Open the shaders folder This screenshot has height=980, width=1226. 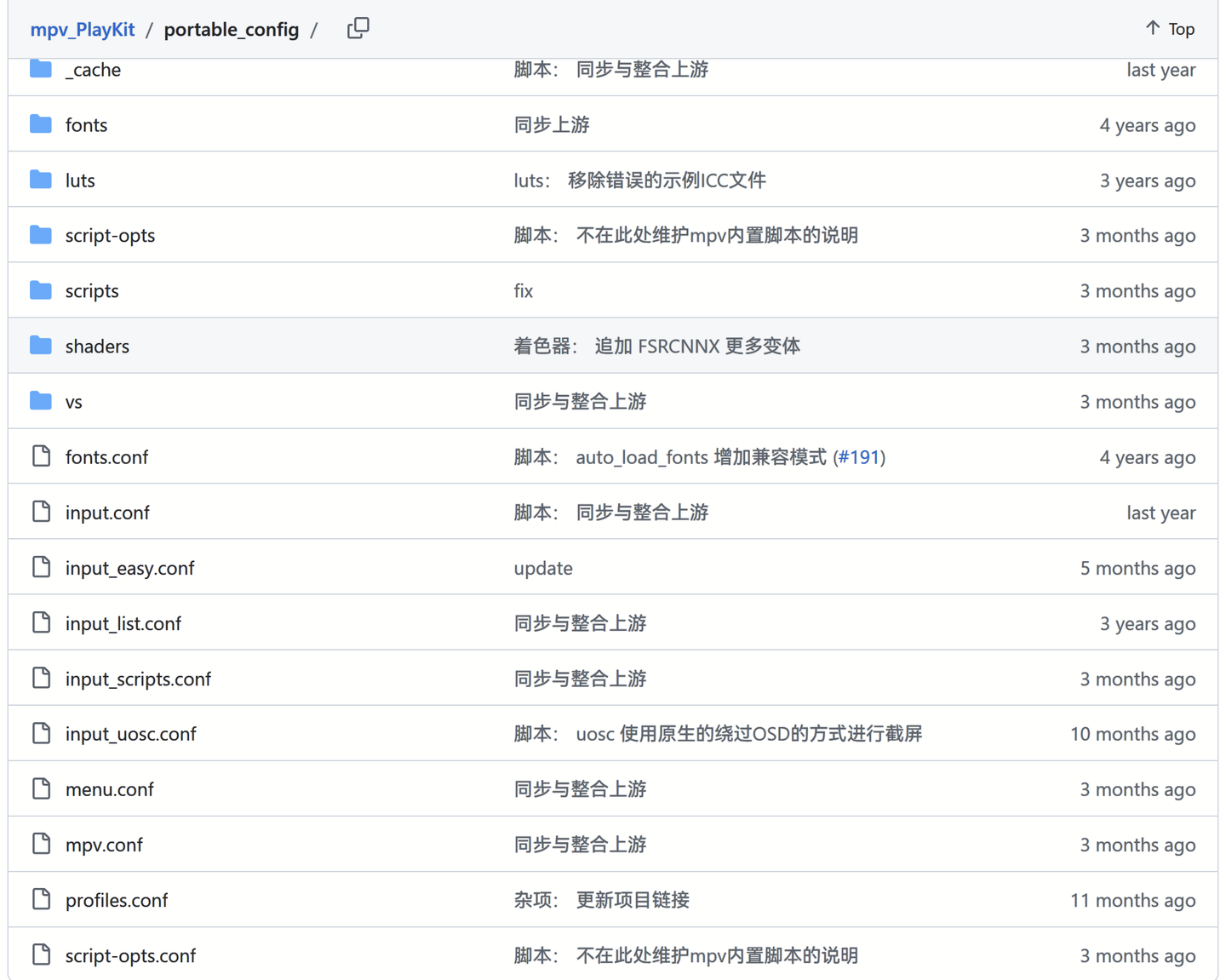(97, 347)
